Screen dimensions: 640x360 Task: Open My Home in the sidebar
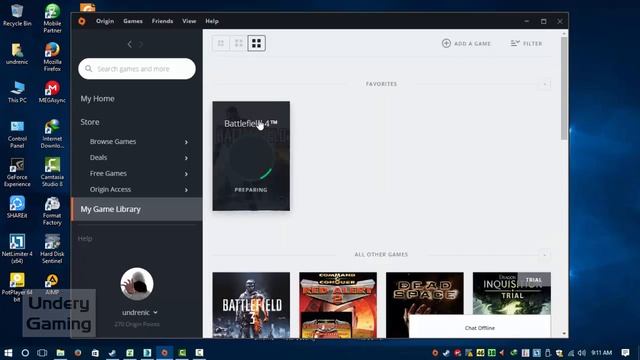[x=97, y=98]
